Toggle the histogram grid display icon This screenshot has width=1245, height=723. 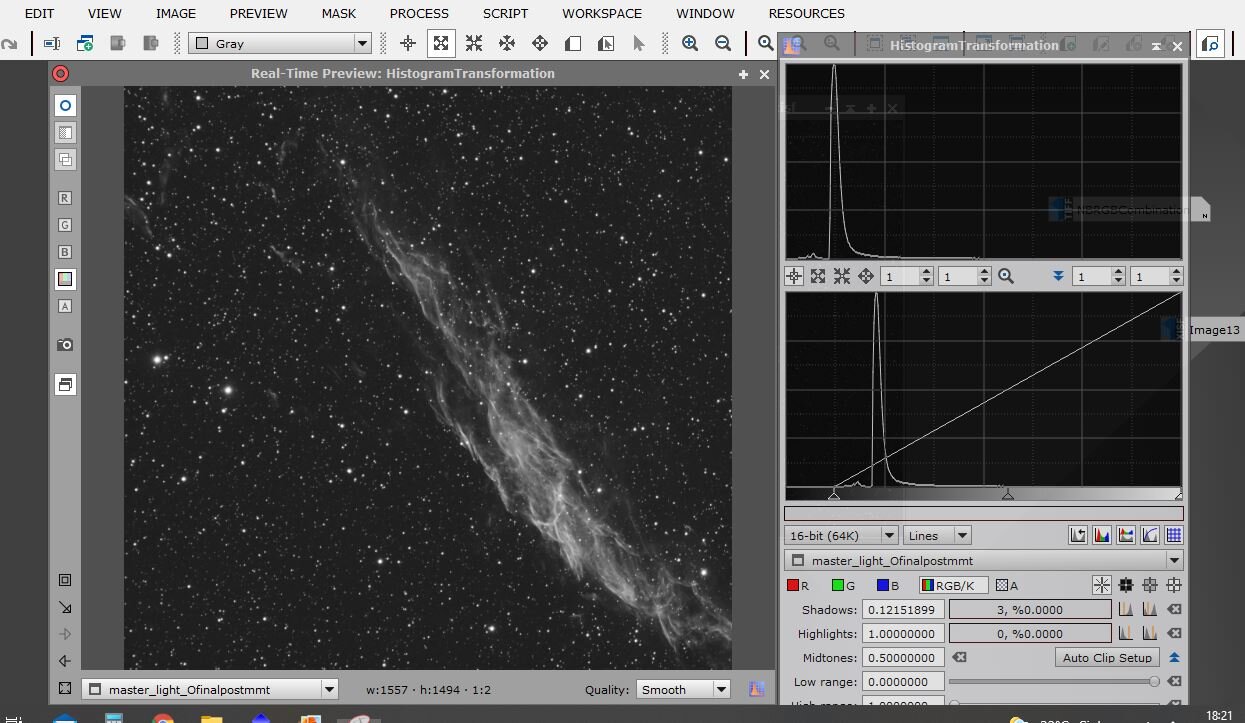point(1174,535)
